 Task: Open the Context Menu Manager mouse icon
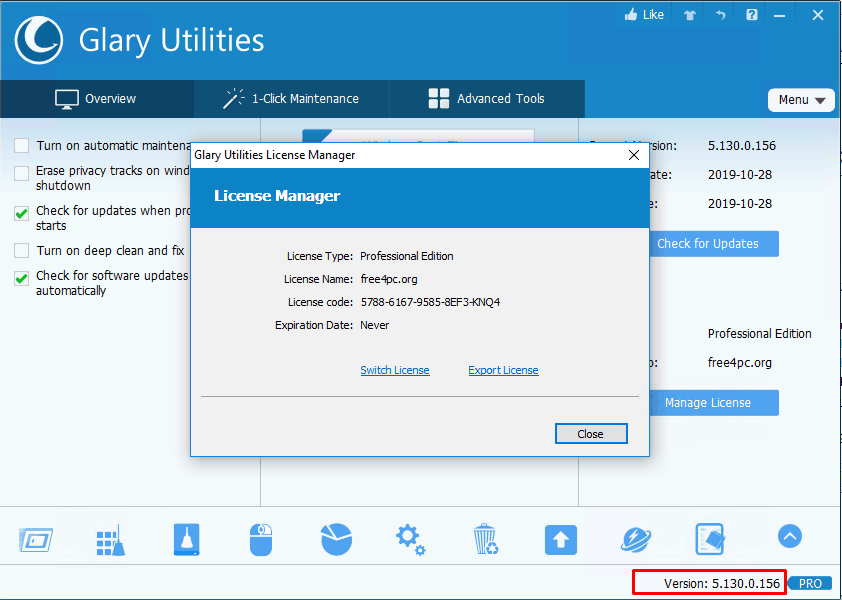(x=261, y=540)
